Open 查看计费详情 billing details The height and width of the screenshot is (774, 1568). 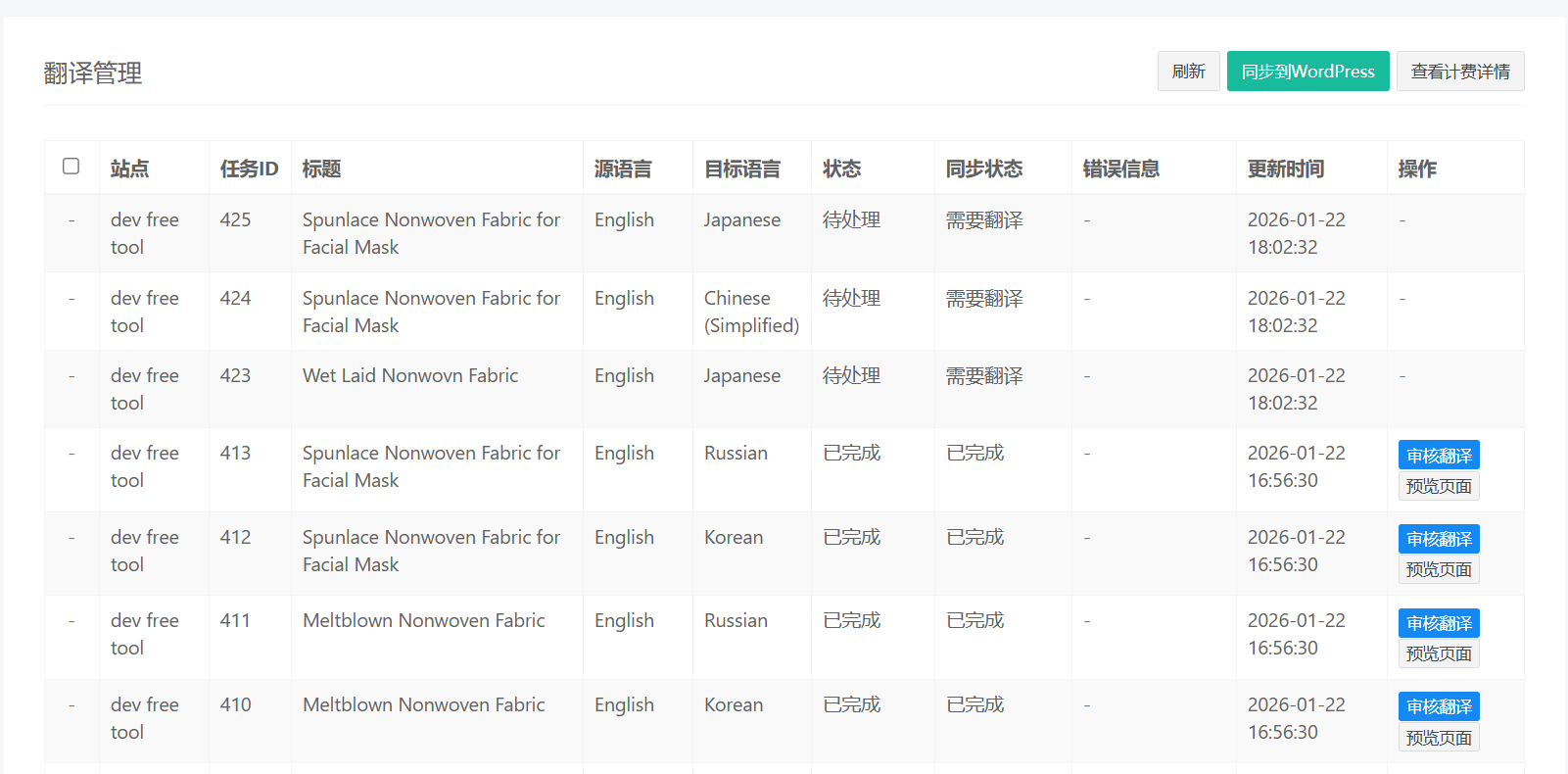point(1459,72)
